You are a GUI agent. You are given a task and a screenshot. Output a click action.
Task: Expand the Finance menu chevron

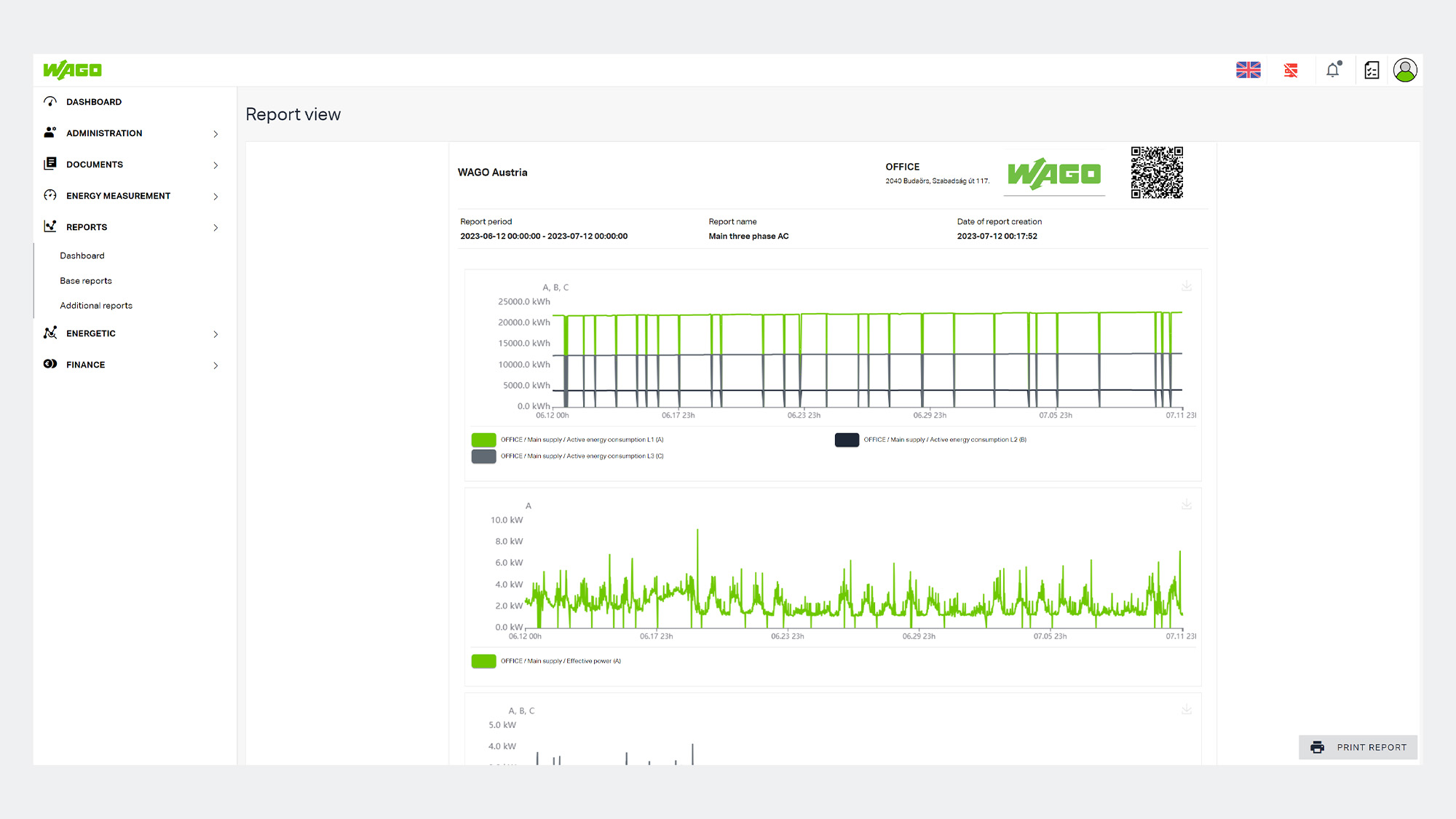point(215,365)
